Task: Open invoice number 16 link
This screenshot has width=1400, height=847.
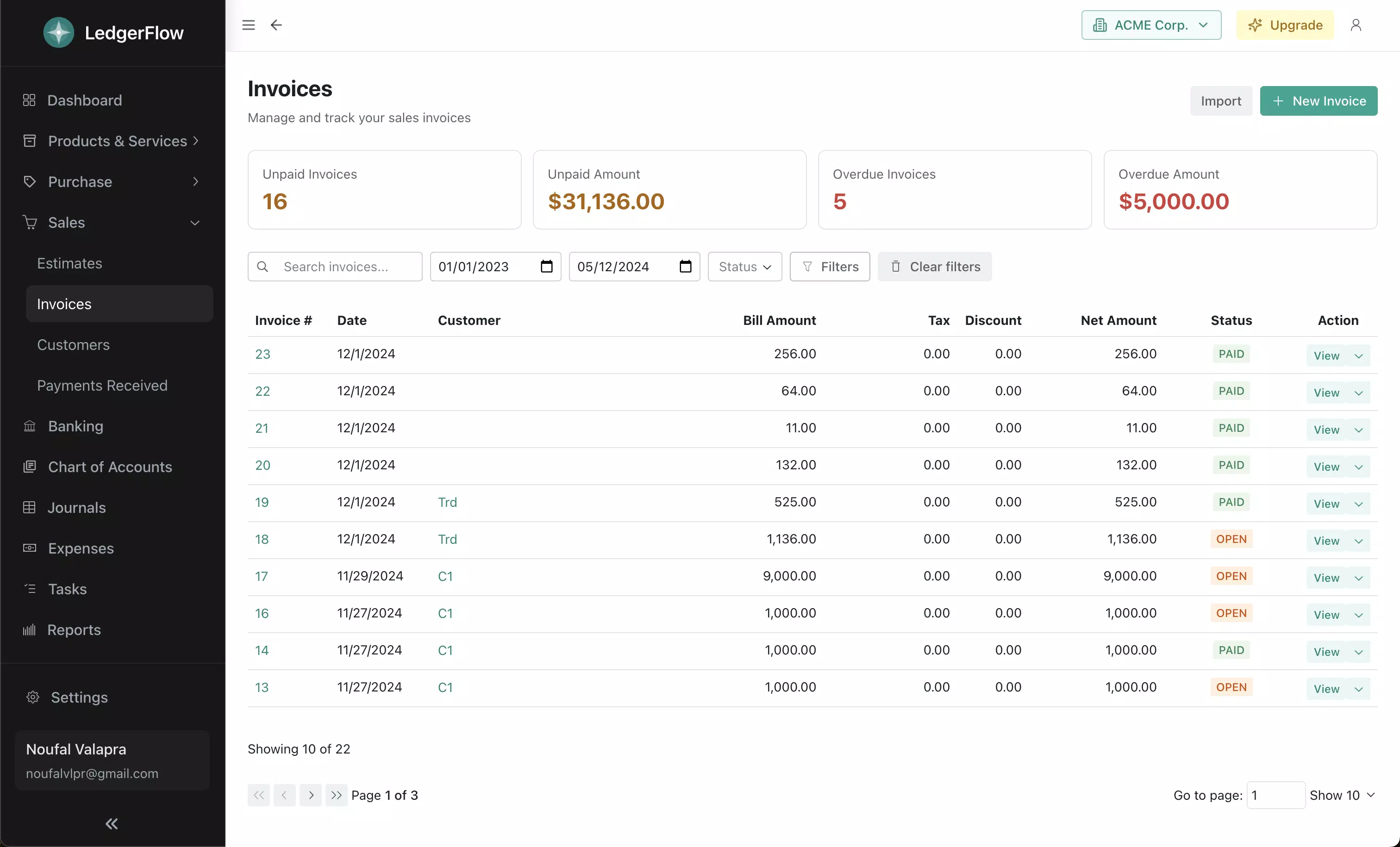Action: click(262, 614)
